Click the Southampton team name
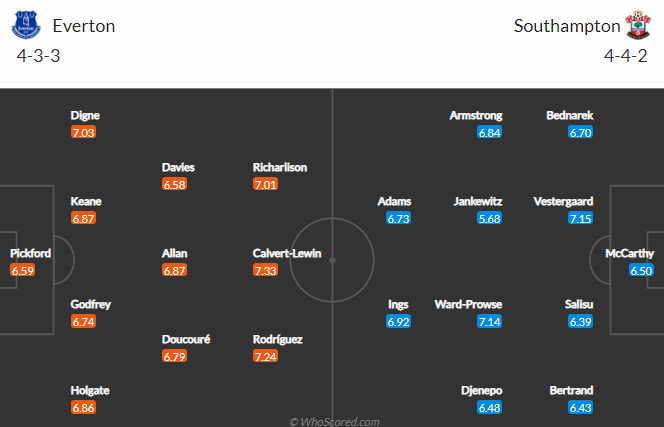This screenshot has height=427, width=664. pyautogui.click(x=567, y=26)
